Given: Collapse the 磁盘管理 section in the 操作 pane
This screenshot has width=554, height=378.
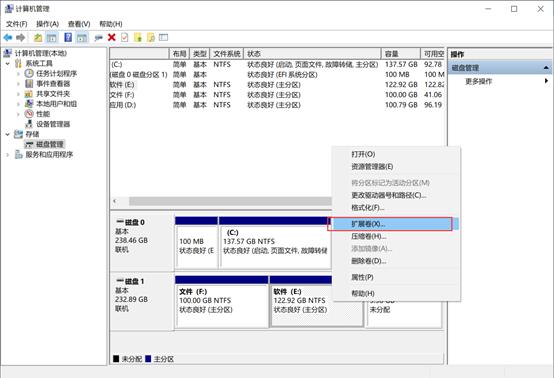Looking at the screenshot, I should (546, 67).
